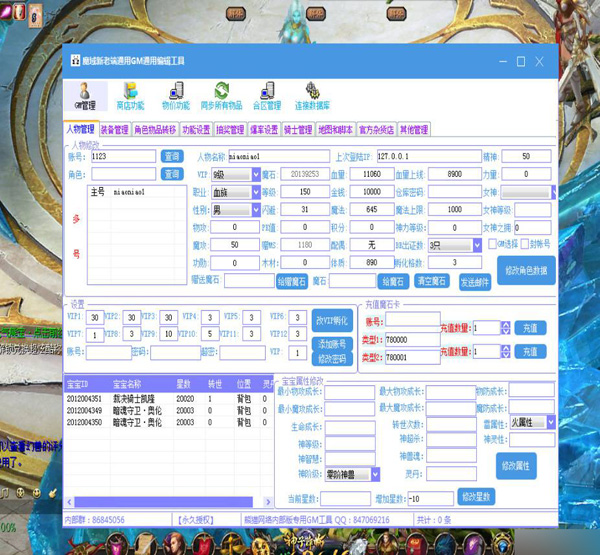This screenshot has height=555, width=600.
Task: Toggle the 封帐号 checkbox
Action: click(522, 242)
